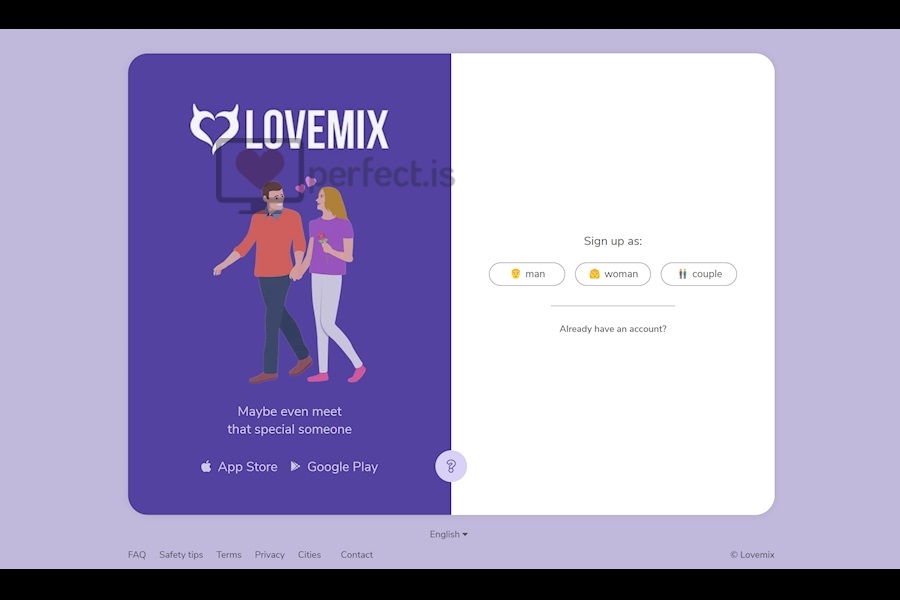Viewport: 900px width, 600px height.
Task: Click the "Sign up as:" heading
Action: pos(613,241)
